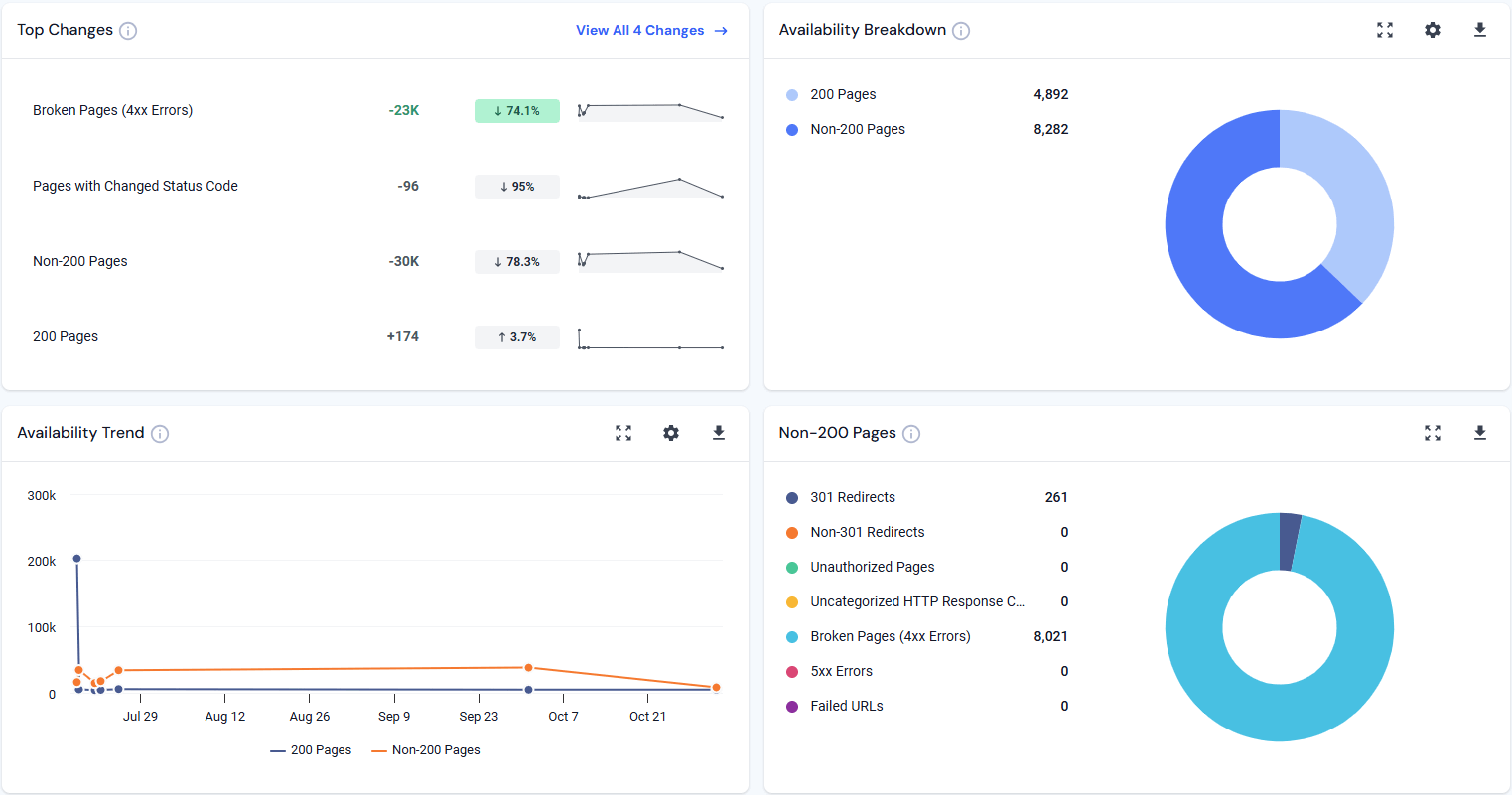The height and width of the screenshot is (795, 1512).
Task: Click the Availability Breakdown info icon
Action: (960, 30)
